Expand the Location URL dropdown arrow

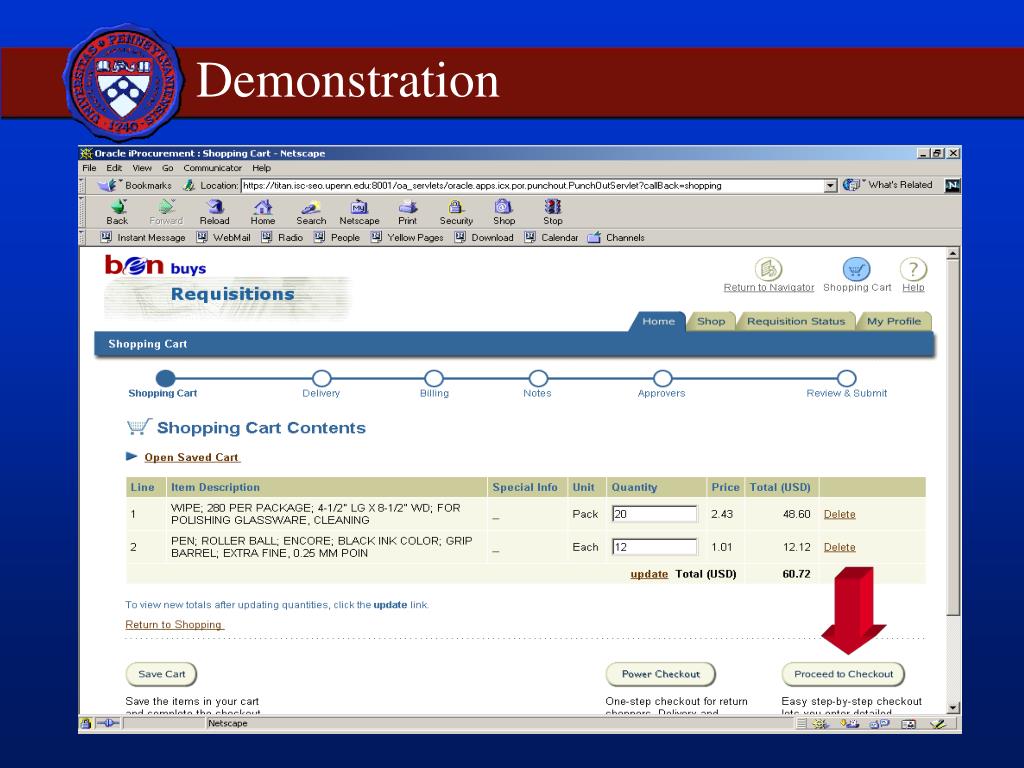[x=830, y=185]
